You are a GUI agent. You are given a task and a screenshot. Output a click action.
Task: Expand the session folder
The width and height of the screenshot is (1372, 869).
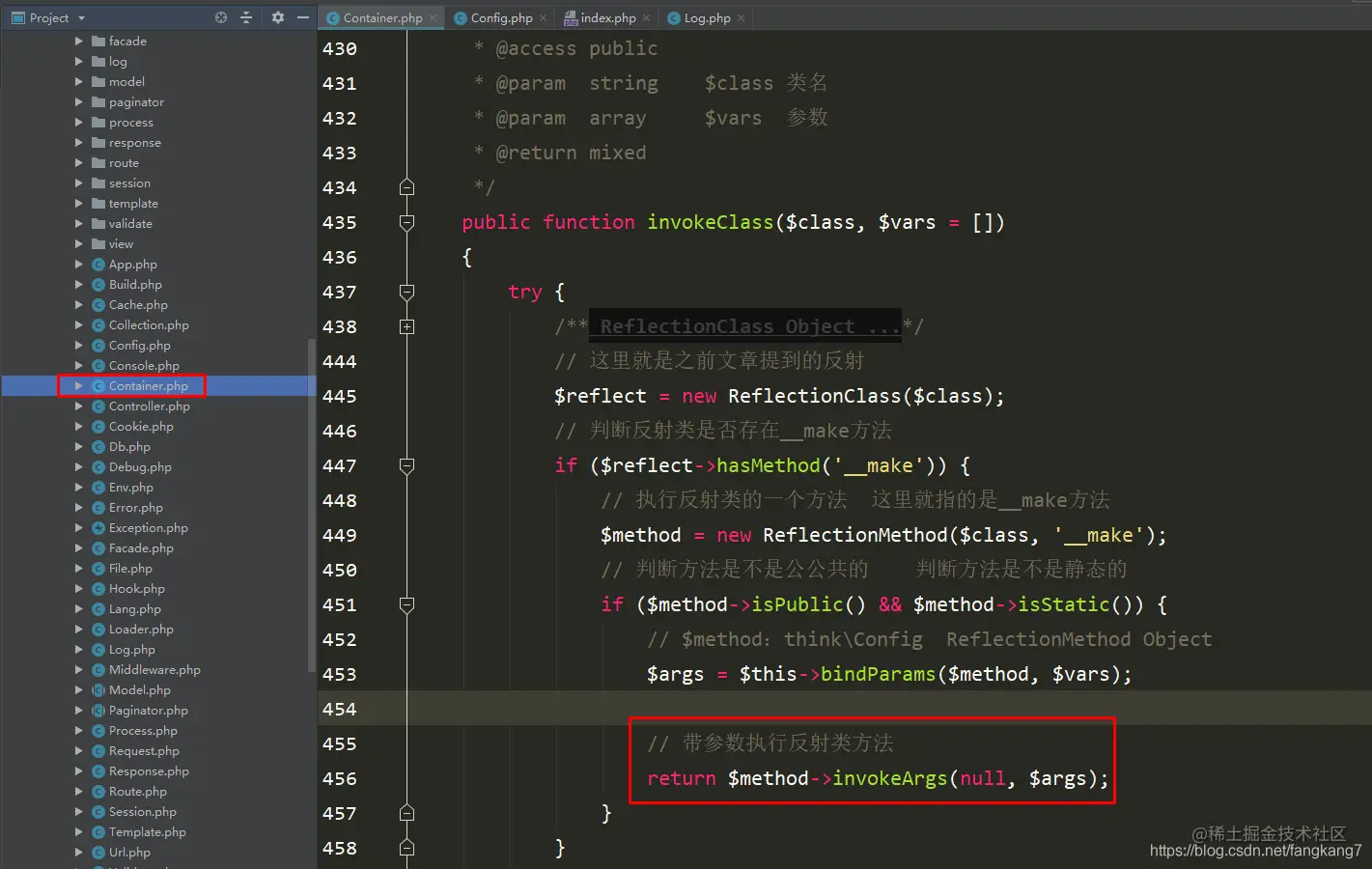79,182
